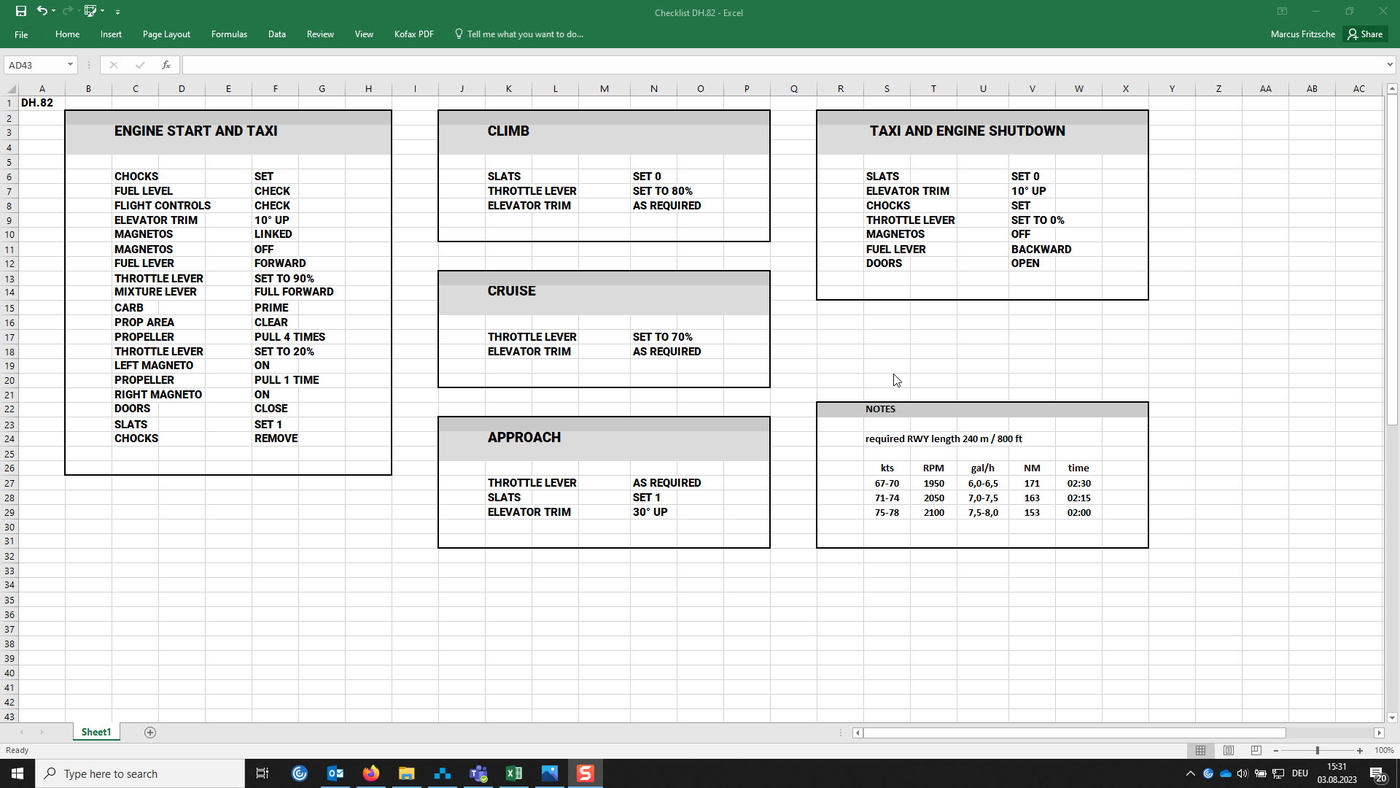This screenshot has width=1400, height=788.
Task: Click the Share button
Action: click(x=1365, y=34)
